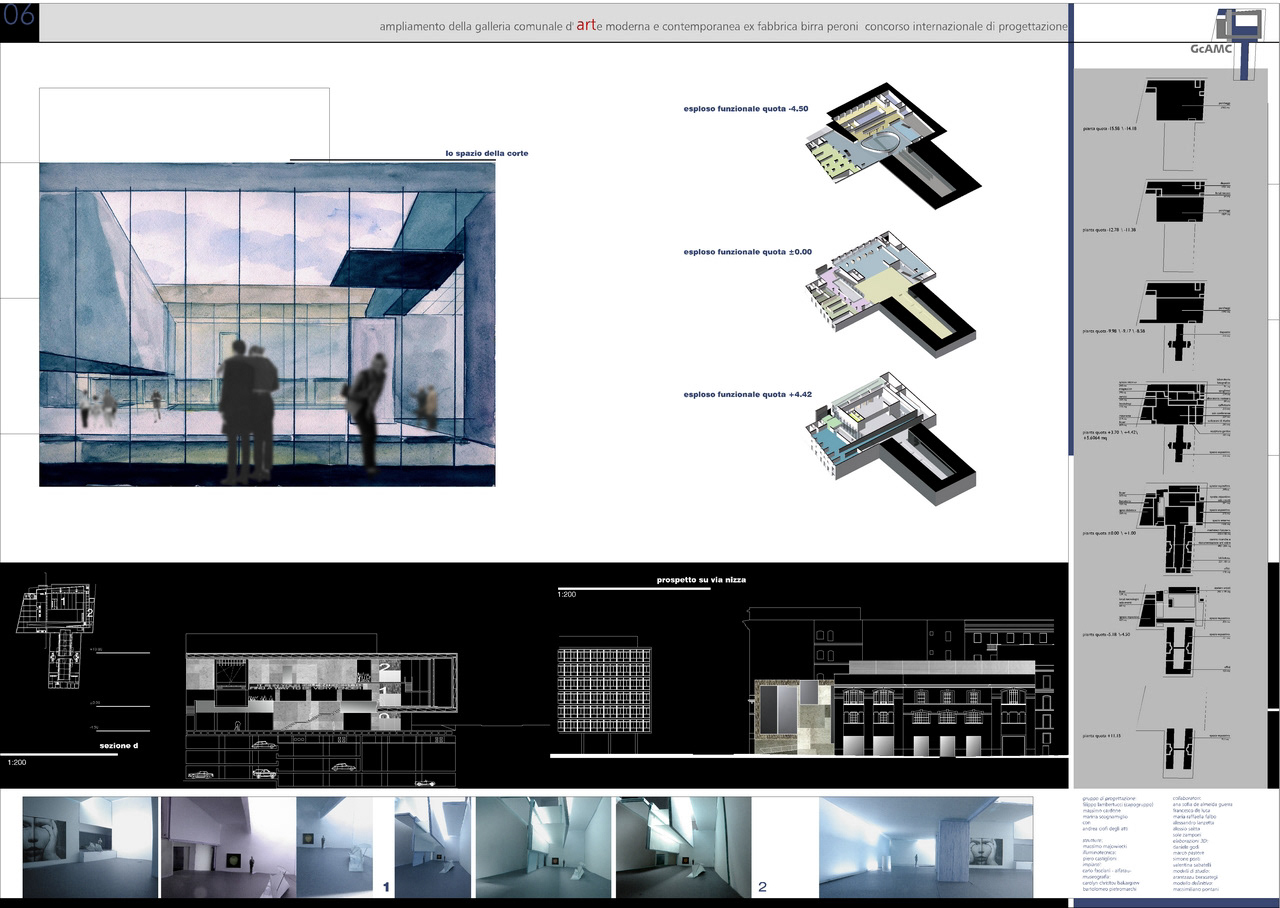Click the name 'ana sofia de almeida guerra'
The height and width of the screenshot is (908, 1280).
pyautogui.click(x=1203, y=805)
